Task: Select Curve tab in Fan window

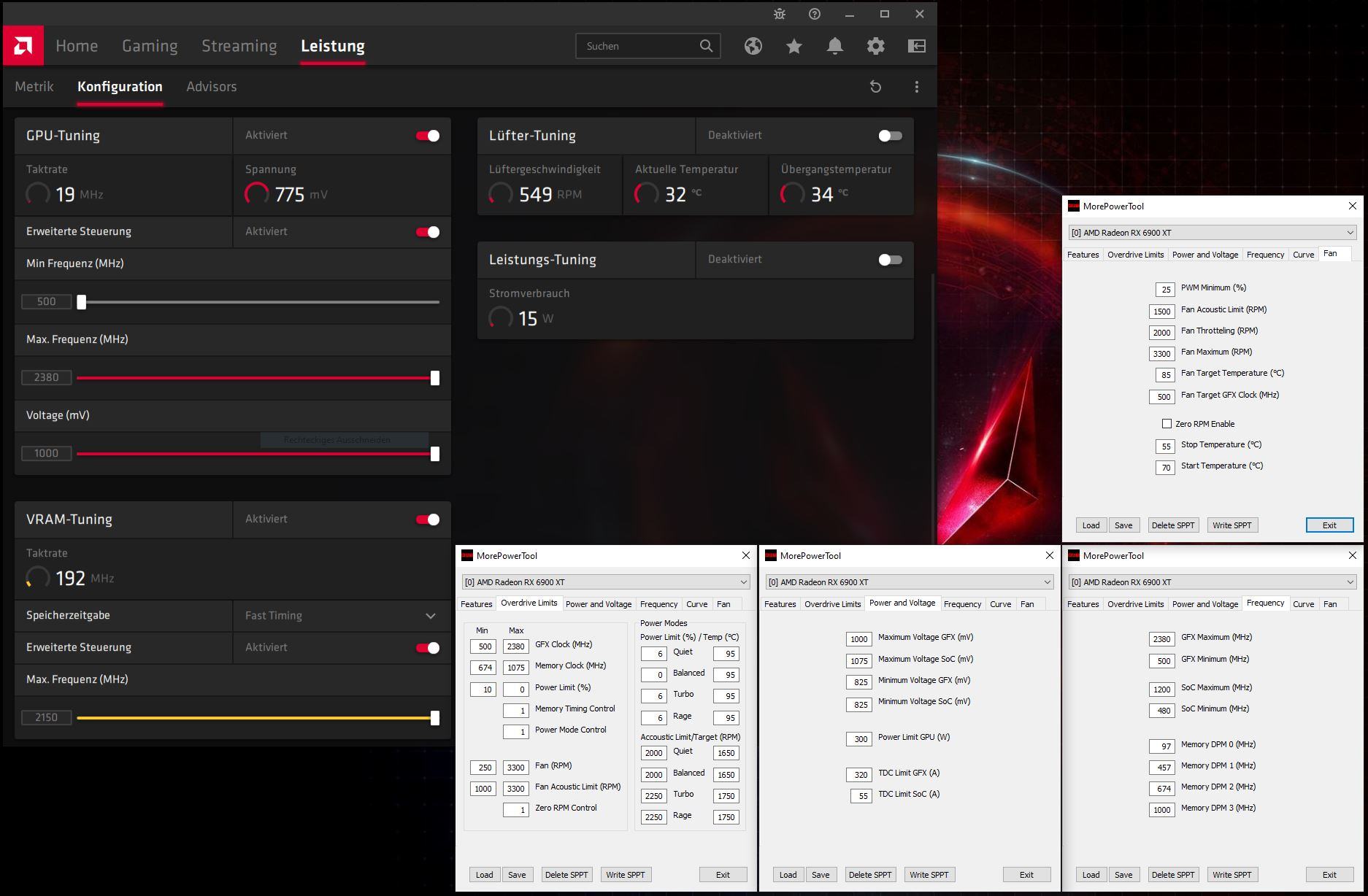Action: point(1303,255)
